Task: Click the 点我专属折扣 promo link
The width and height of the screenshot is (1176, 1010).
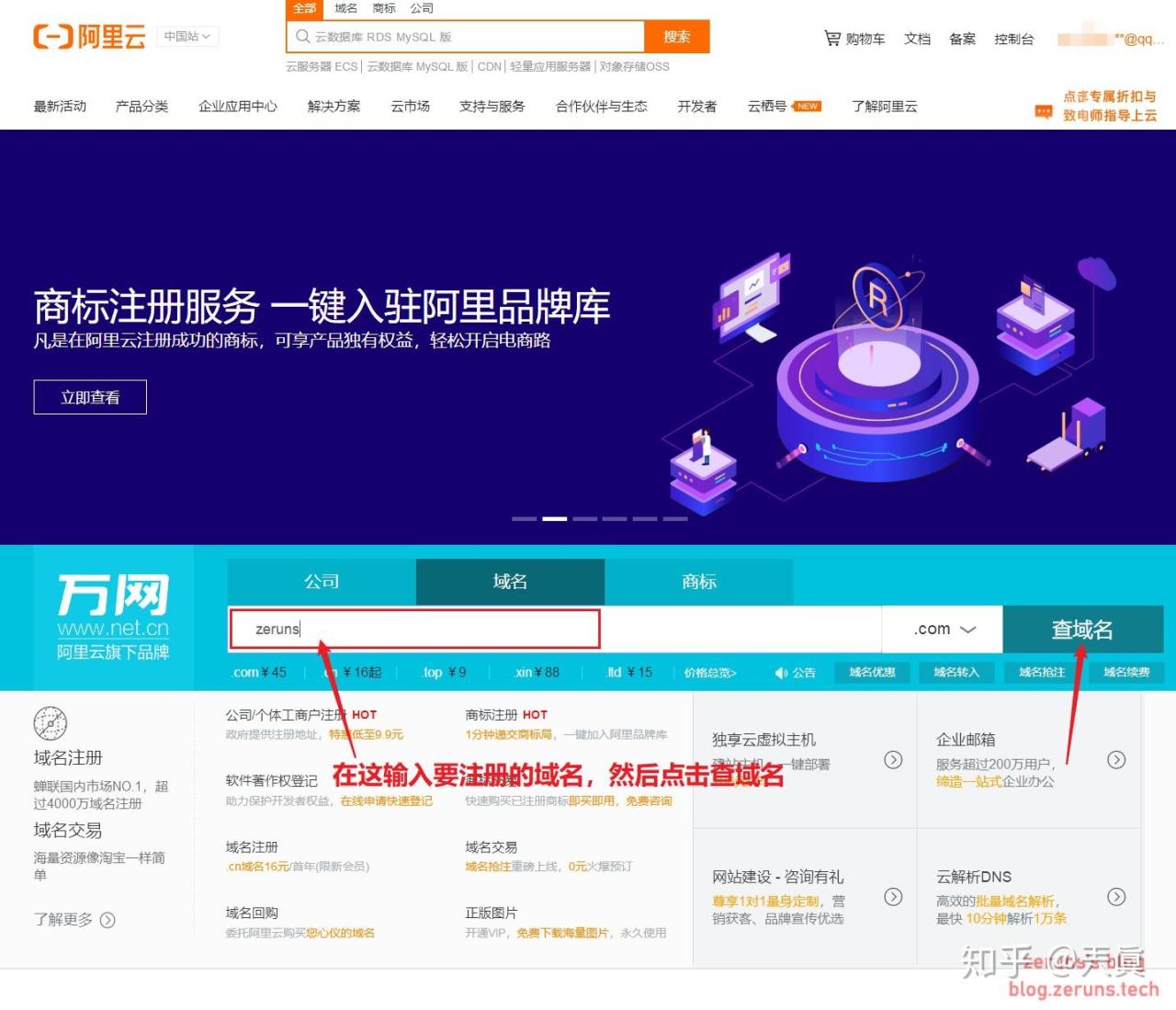Action: point(1110,106)
